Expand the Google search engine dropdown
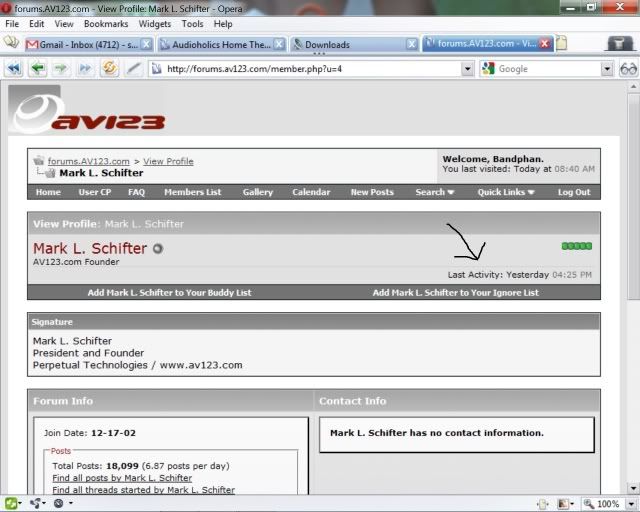The image size is (640, 512). (x=607, y=69)
